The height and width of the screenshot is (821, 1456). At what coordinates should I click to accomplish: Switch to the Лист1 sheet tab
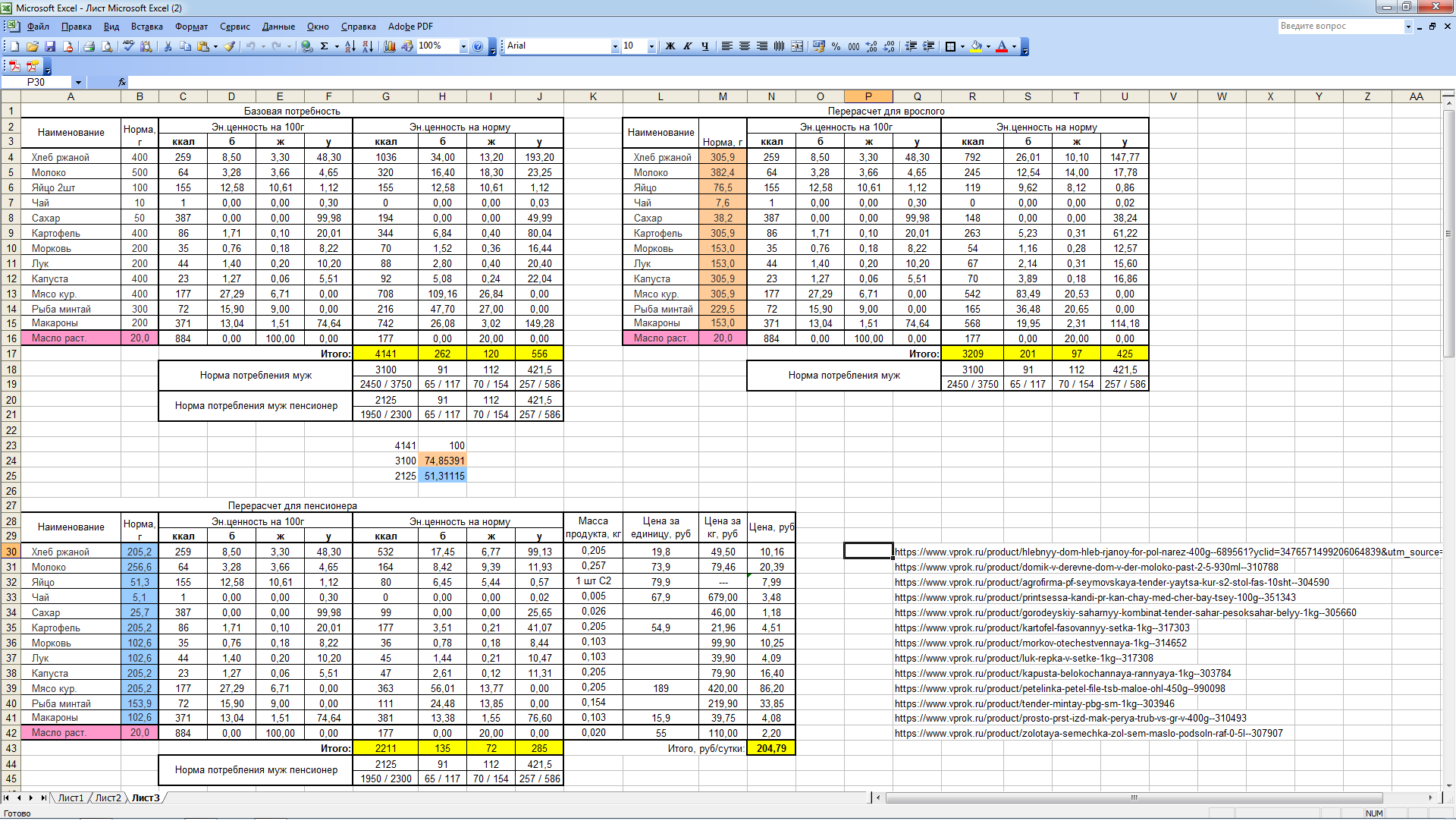(71, 797)
